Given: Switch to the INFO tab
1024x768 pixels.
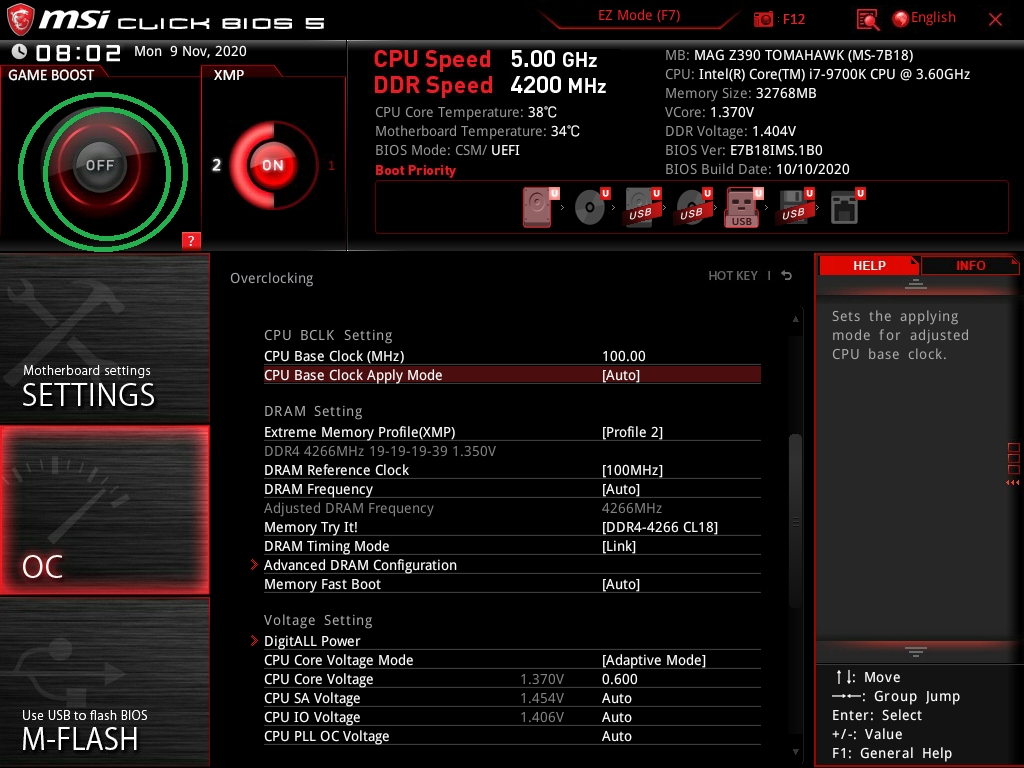Looking at the screenshot, I should (x=970, y=266).
